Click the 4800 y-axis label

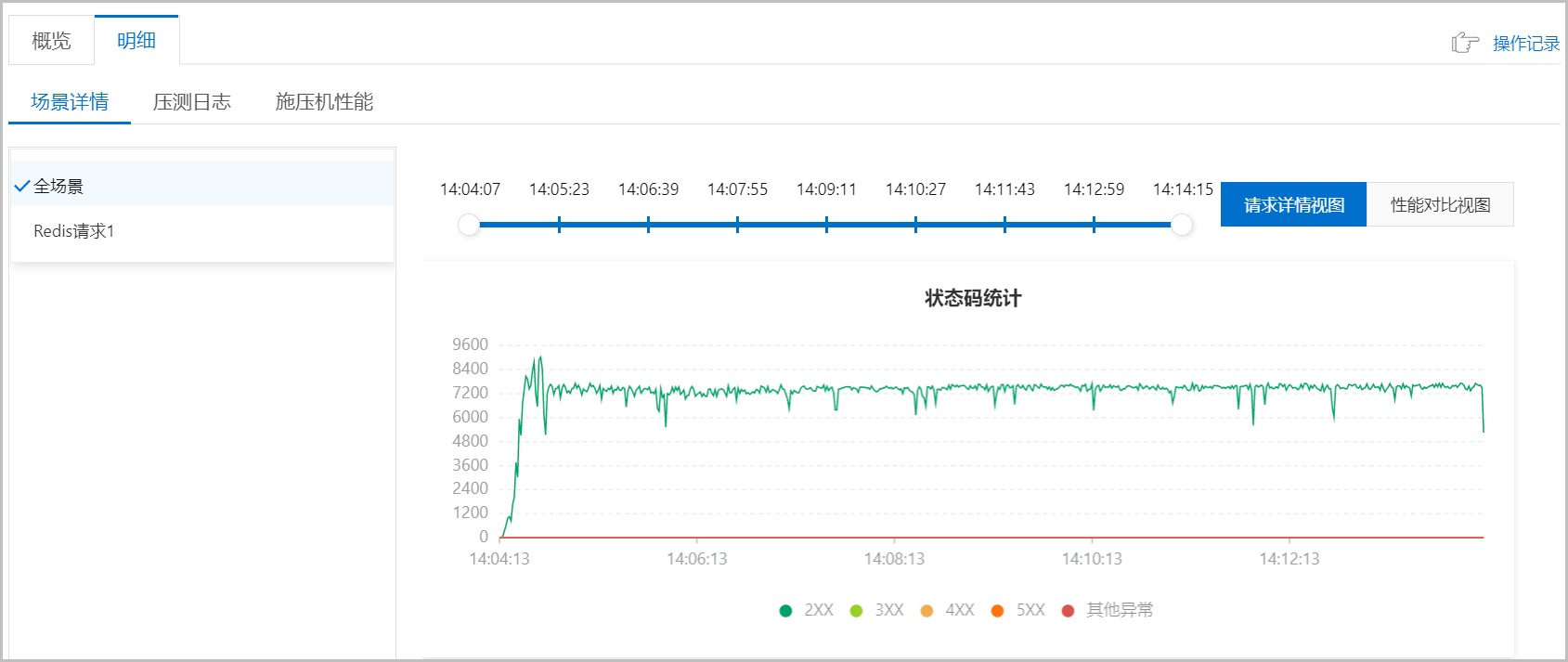point(470,441)
